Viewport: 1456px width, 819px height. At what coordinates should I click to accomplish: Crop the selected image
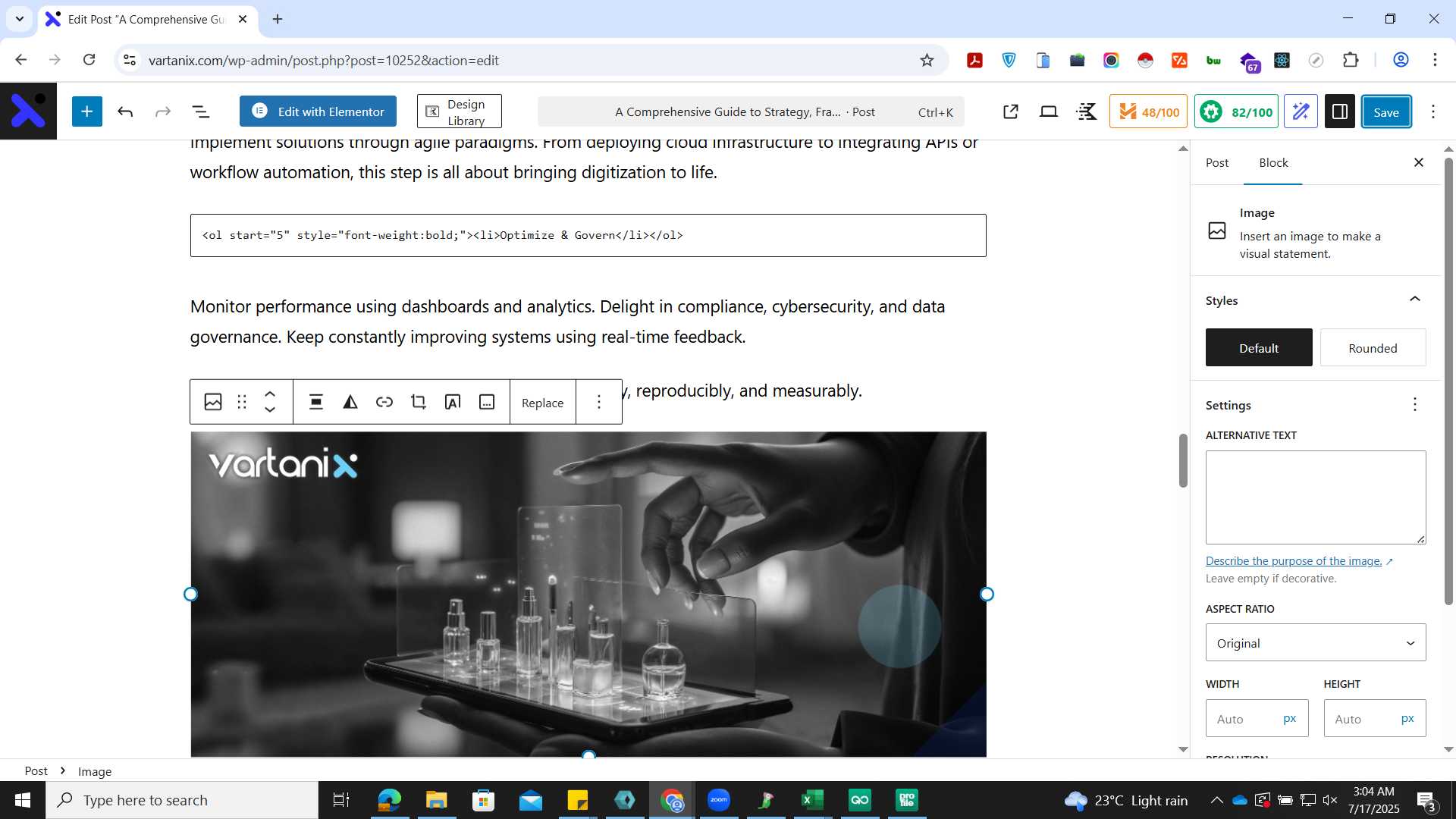(419, 402)
